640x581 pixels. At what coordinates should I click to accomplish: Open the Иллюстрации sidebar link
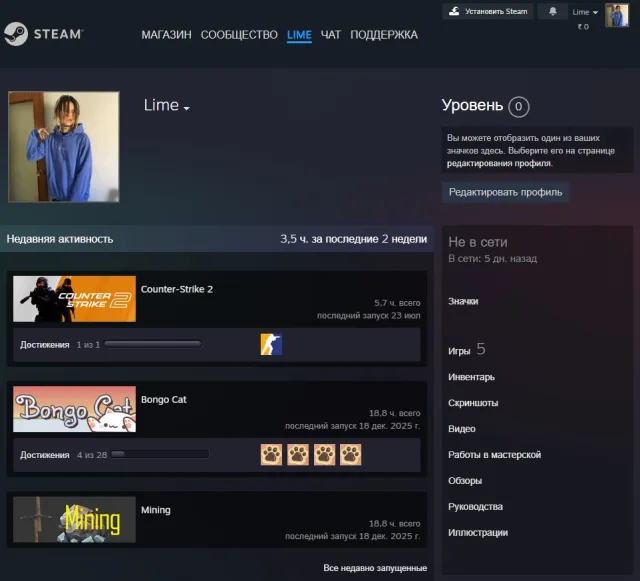pos(478,532)
